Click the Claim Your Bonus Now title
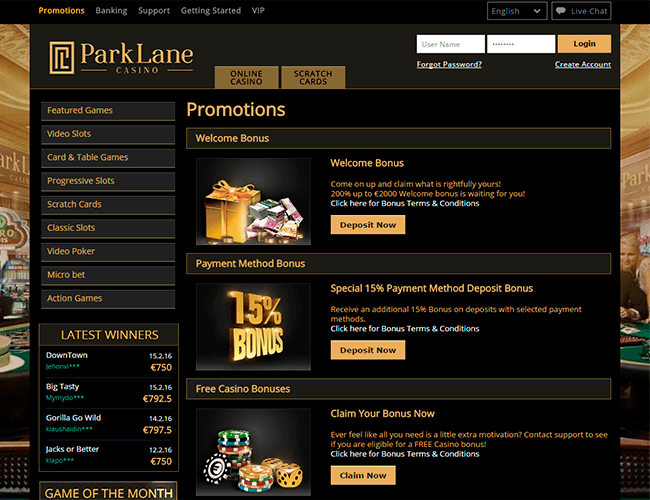The image size is (650, 500). click(382, 414)
